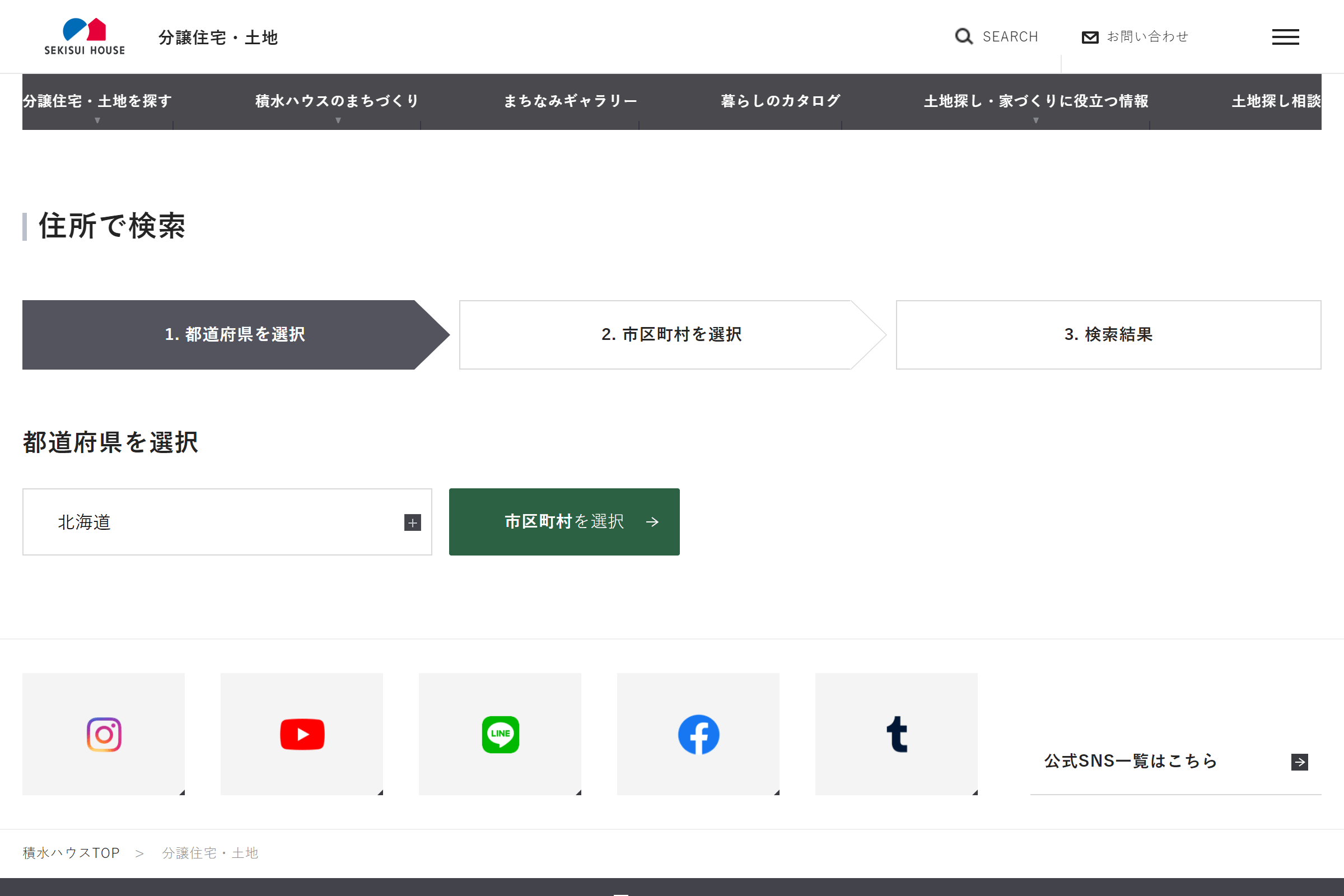Open the YouTube channel tile
Image resolution: width=1344 pixels, height=896 pixels.
point(302,734)
